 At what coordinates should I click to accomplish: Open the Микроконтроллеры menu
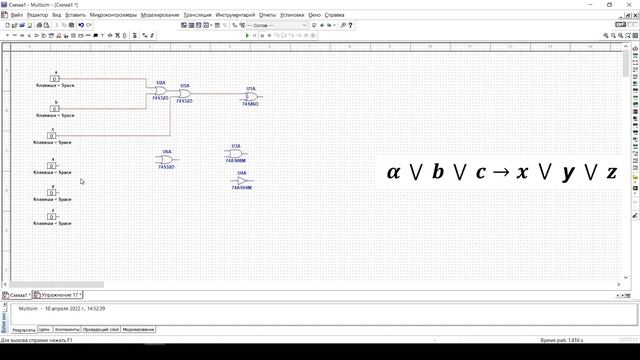click(113, 15)
